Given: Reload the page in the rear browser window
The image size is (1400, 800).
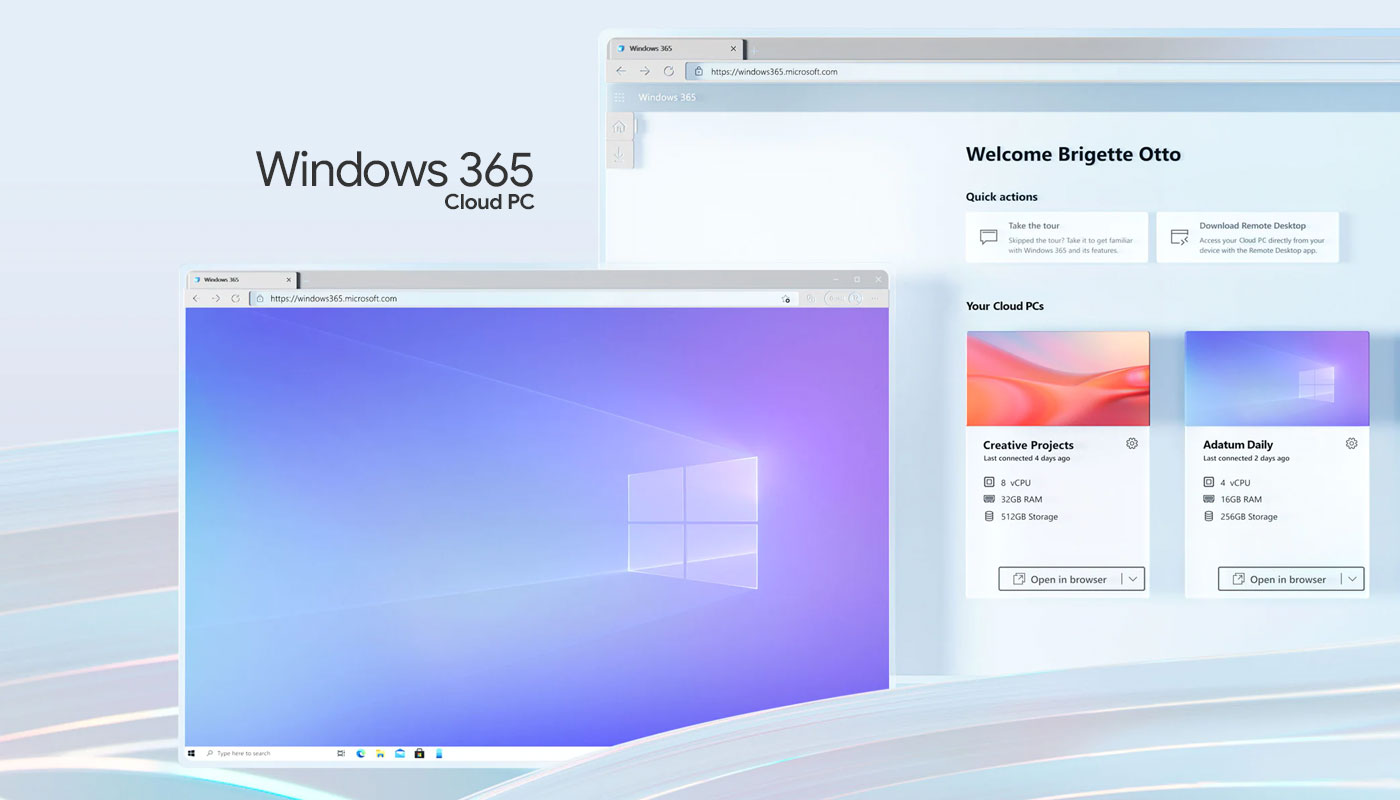Looking at the screenshot, I should coord(669,71).
